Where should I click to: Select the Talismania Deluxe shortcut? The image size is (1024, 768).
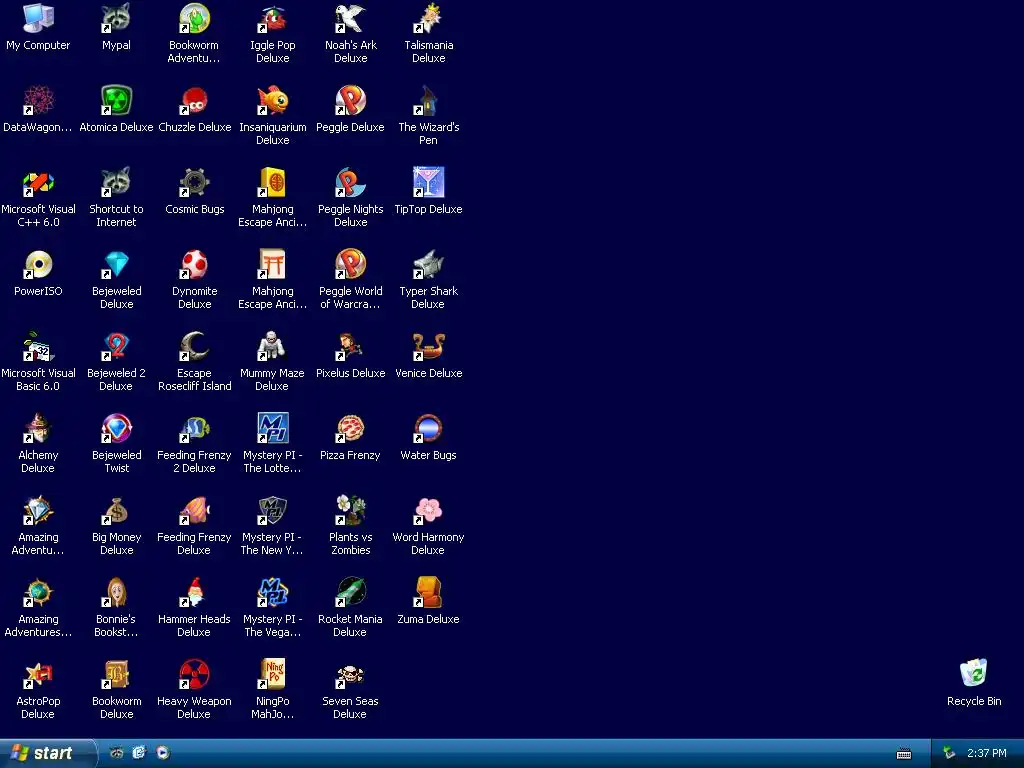[428, 18]
